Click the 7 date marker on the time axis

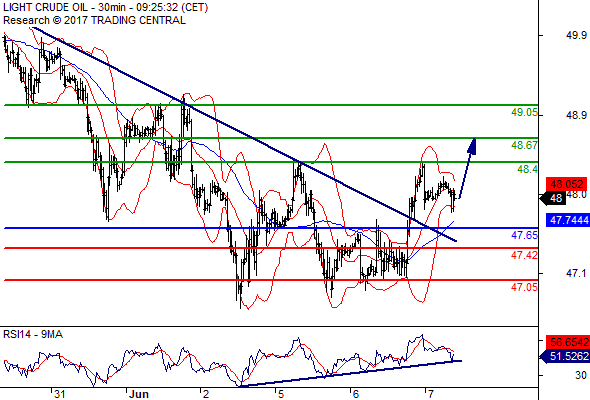[430, 394]
